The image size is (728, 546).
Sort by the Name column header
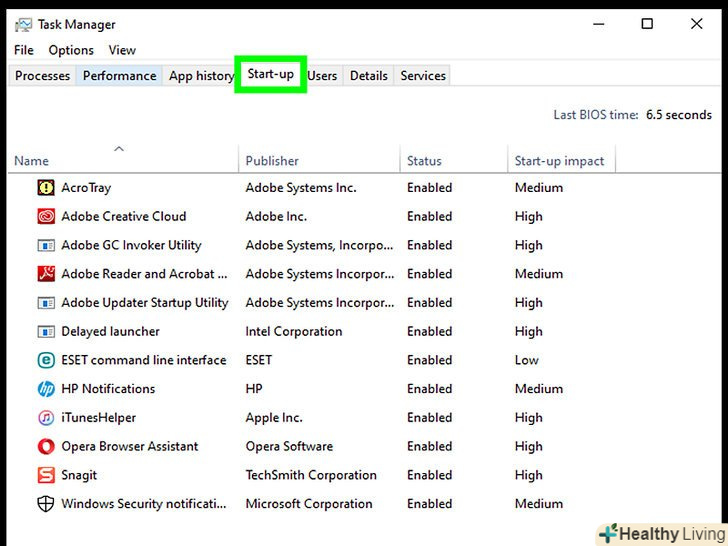tap(123, 161)
